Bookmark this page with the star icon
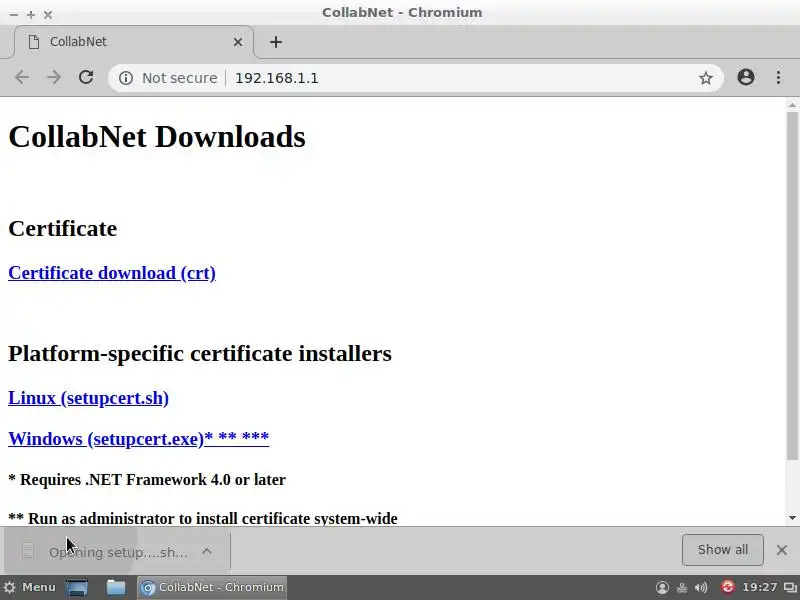Screen dimensions: 800x600 click(x=706, y=78)
